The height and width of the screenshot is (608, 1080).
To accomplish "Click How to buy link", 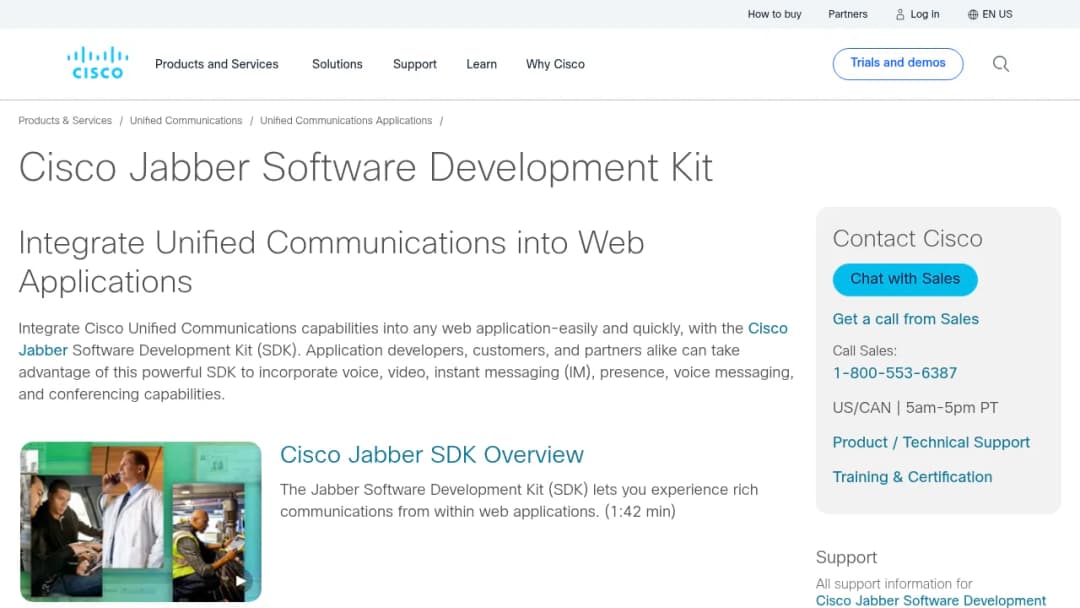I will pyautogui.click(x=774, y=14).
